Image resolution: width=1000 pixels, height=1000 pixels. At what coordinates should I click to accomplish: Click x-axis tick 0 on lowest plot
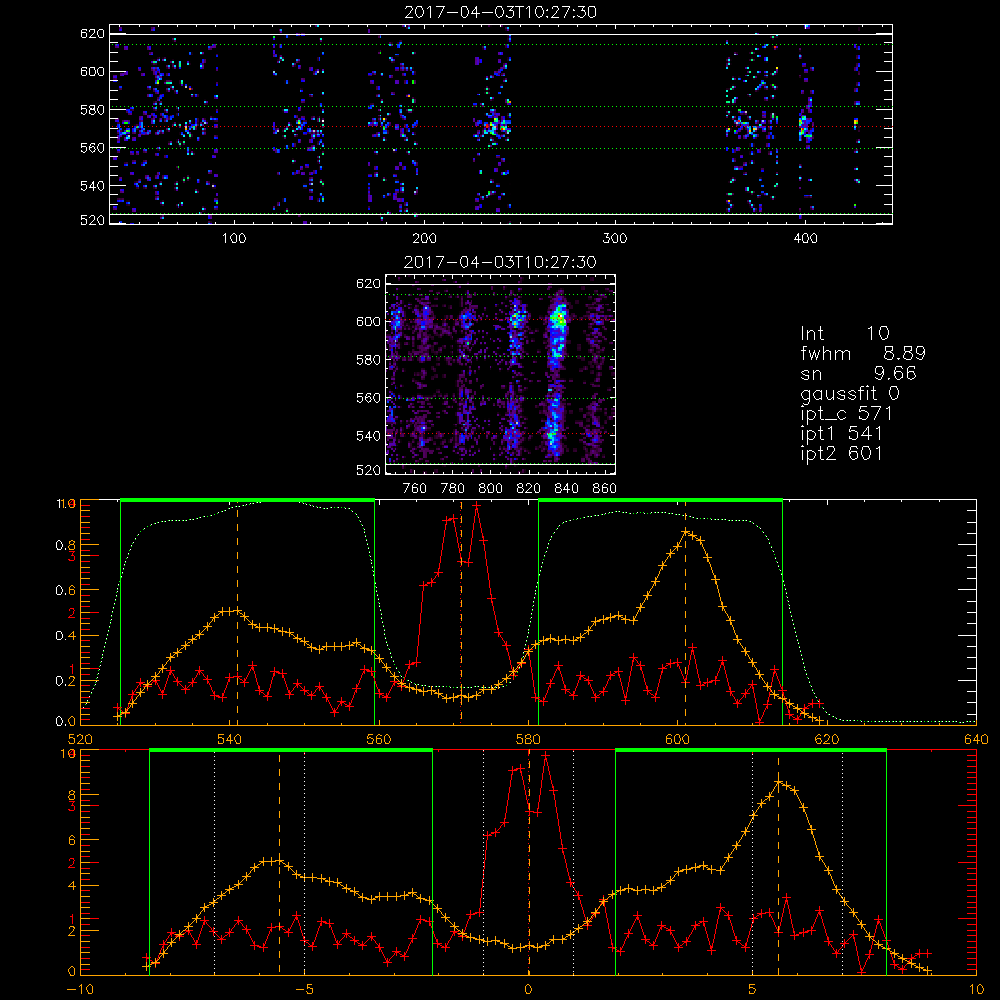[x=528, y=990]
